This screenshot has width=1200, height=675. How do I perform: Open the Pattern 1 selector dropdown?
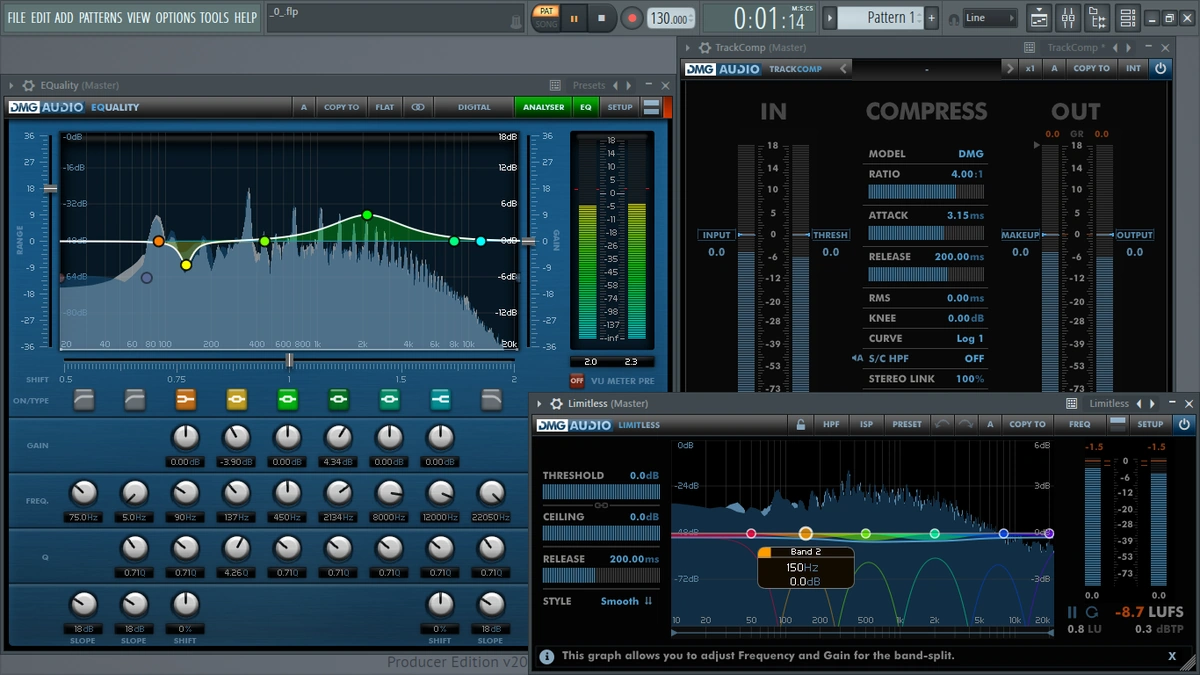880,18
